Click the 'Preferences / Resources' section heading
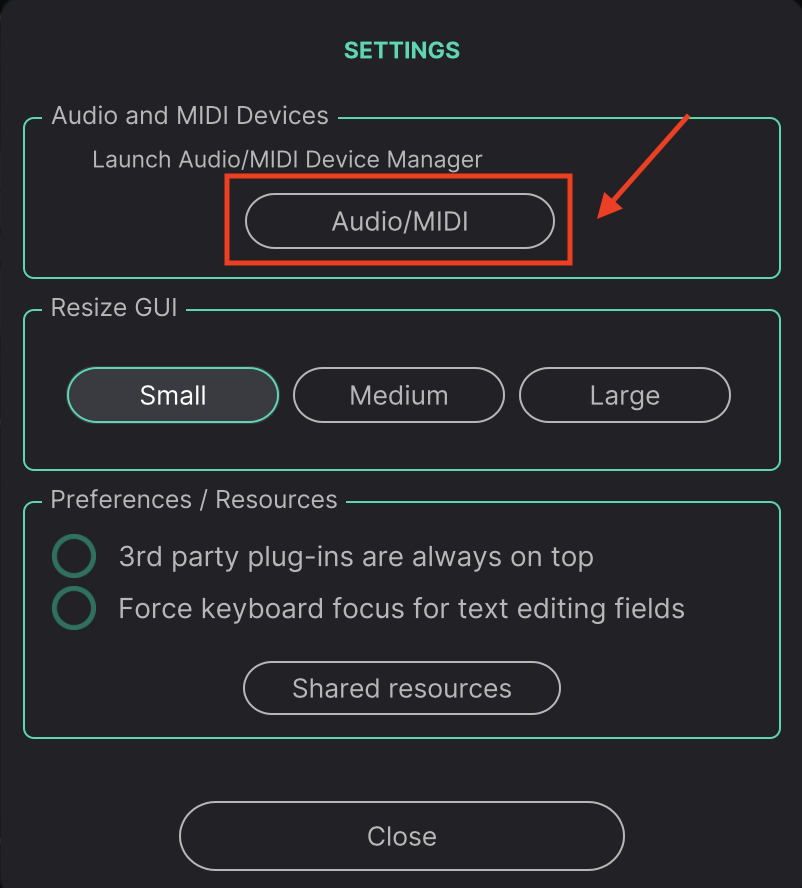The width and height of the screenshot is (802, 888). [194, 500]
